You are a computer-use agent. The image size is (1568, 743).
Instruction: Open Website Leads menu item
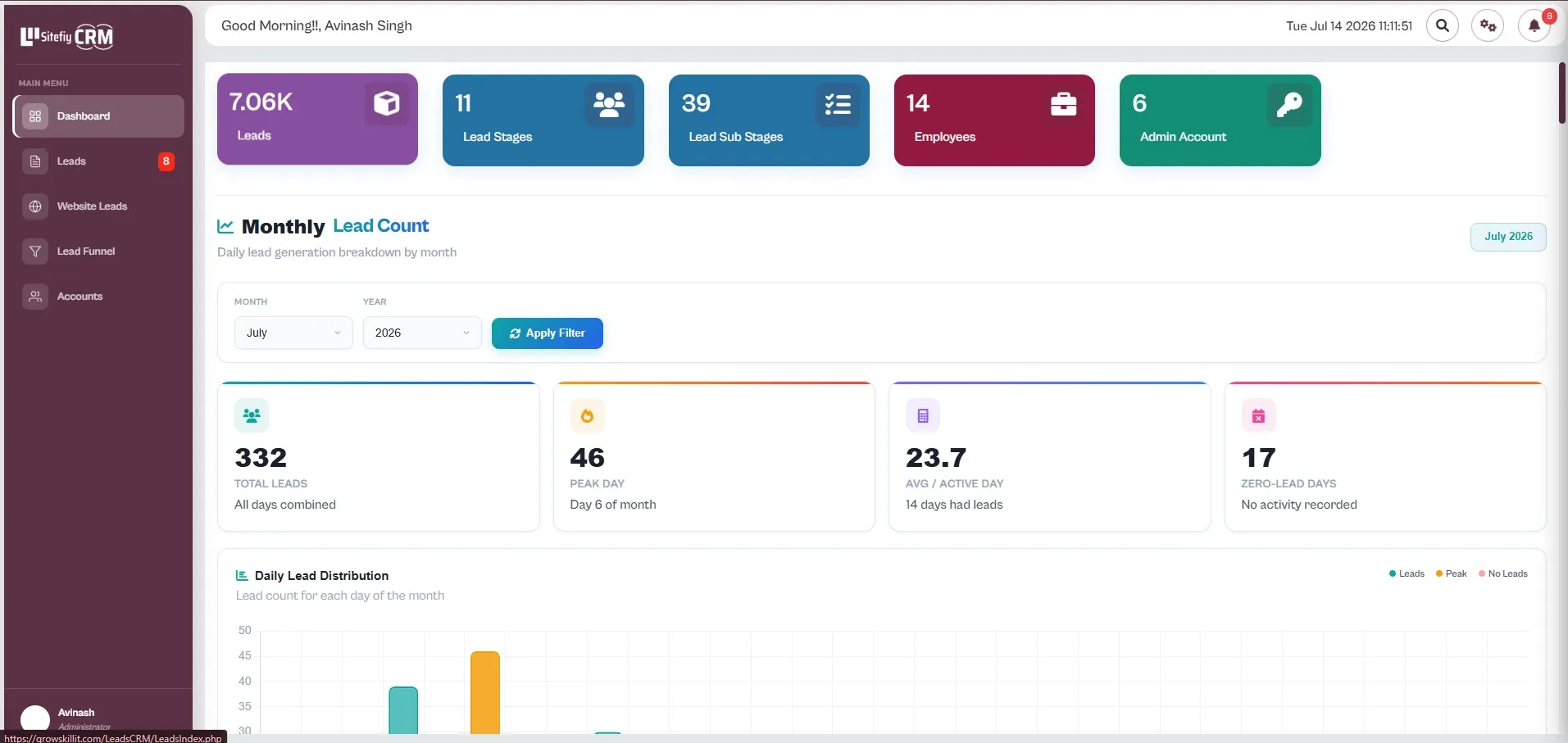98,206
